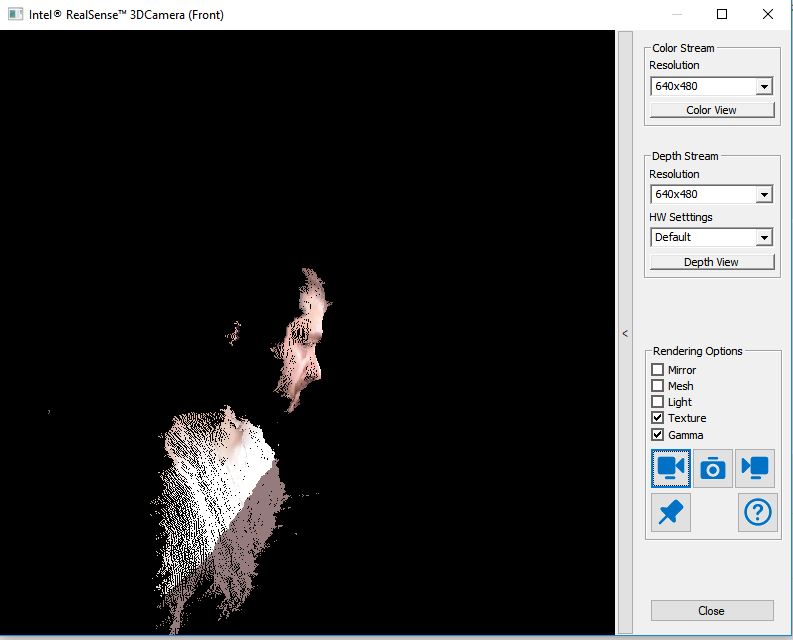Turn on the Light checkbox
This screenshot has width=793, height=640.
coord(657,402)
